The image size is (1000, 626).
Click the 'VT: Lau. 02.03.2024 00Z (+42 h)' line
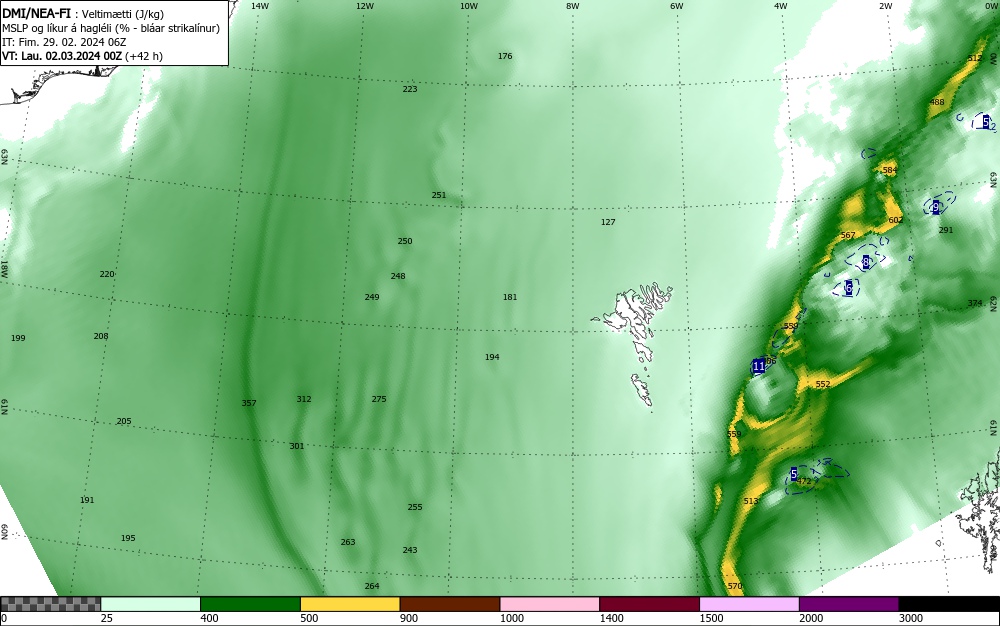pos(82,56)
